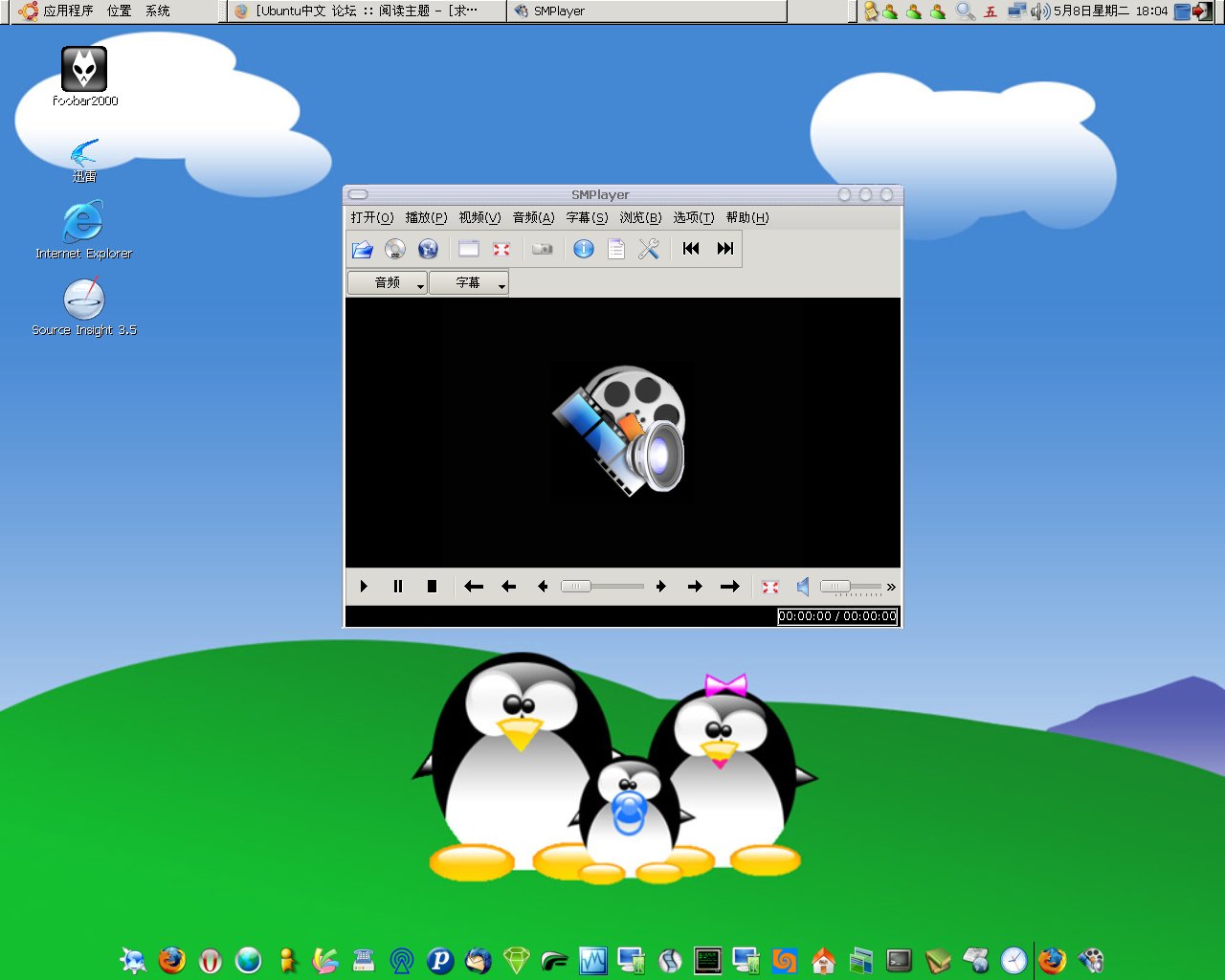Start playback with the play button
The width and height of the screenshot is (1225, 980).
pos(364,587)
